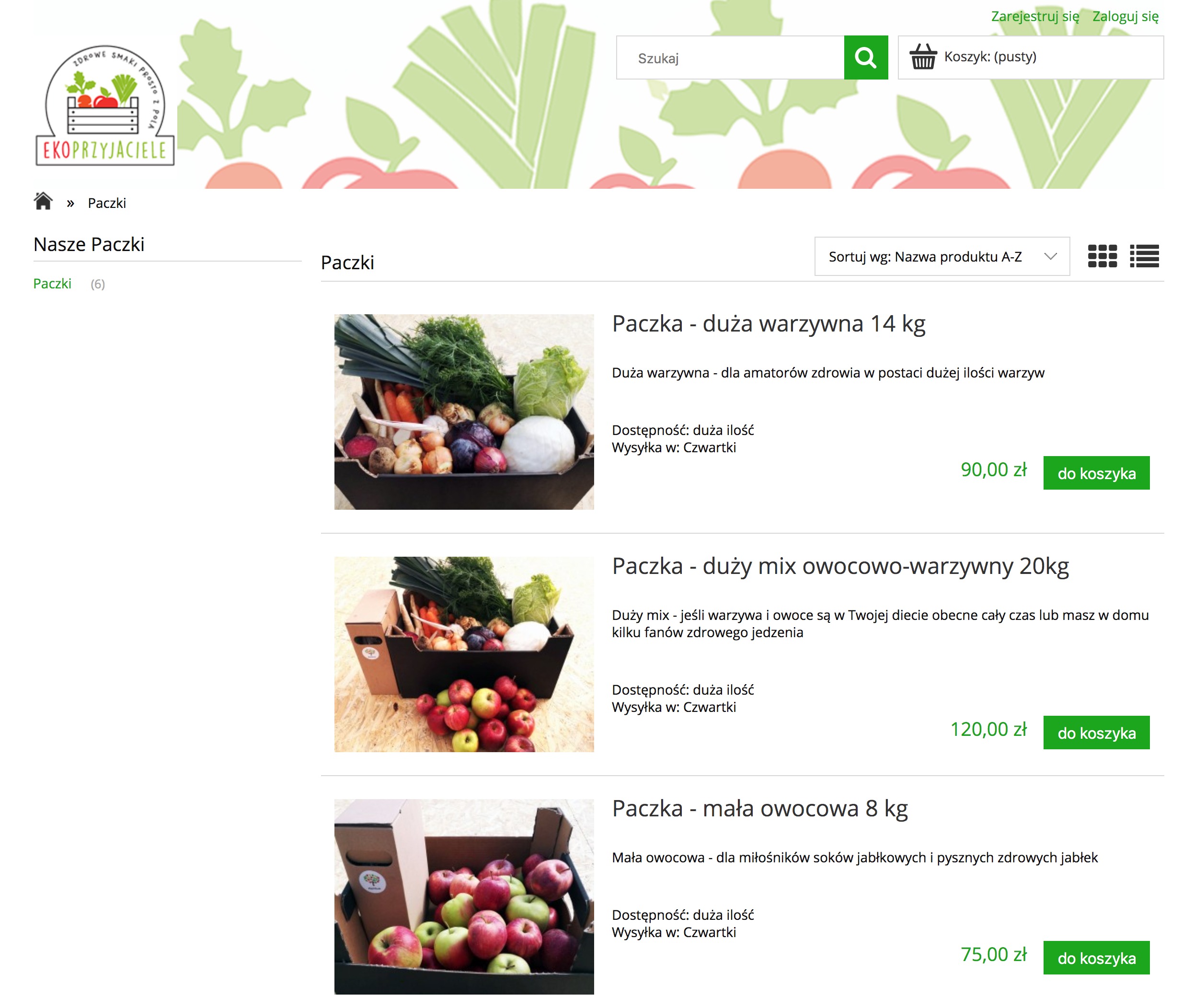Expand sorting options via chevron arrow
Viewport: 1194px width, 1008px height.
click(1050, 257)
